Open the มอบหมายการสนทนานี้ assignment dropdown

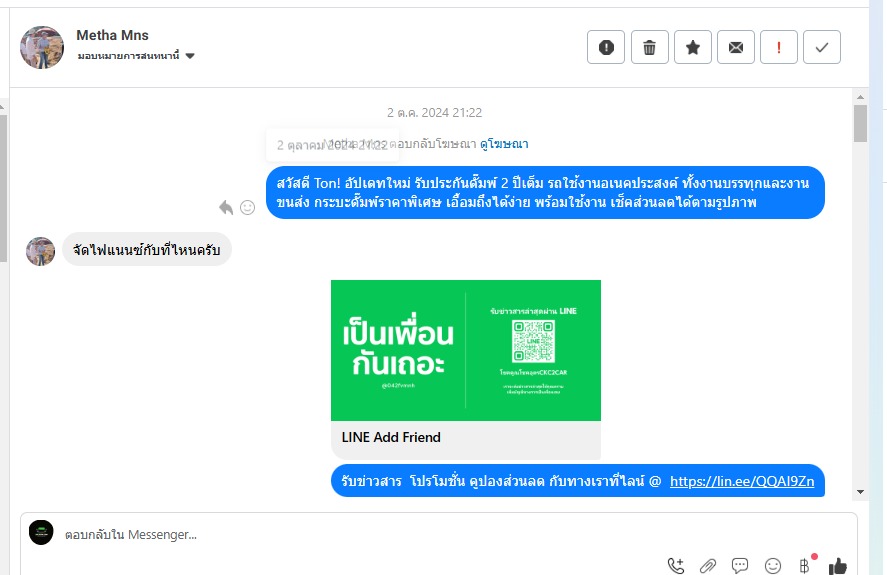point(136,55)
